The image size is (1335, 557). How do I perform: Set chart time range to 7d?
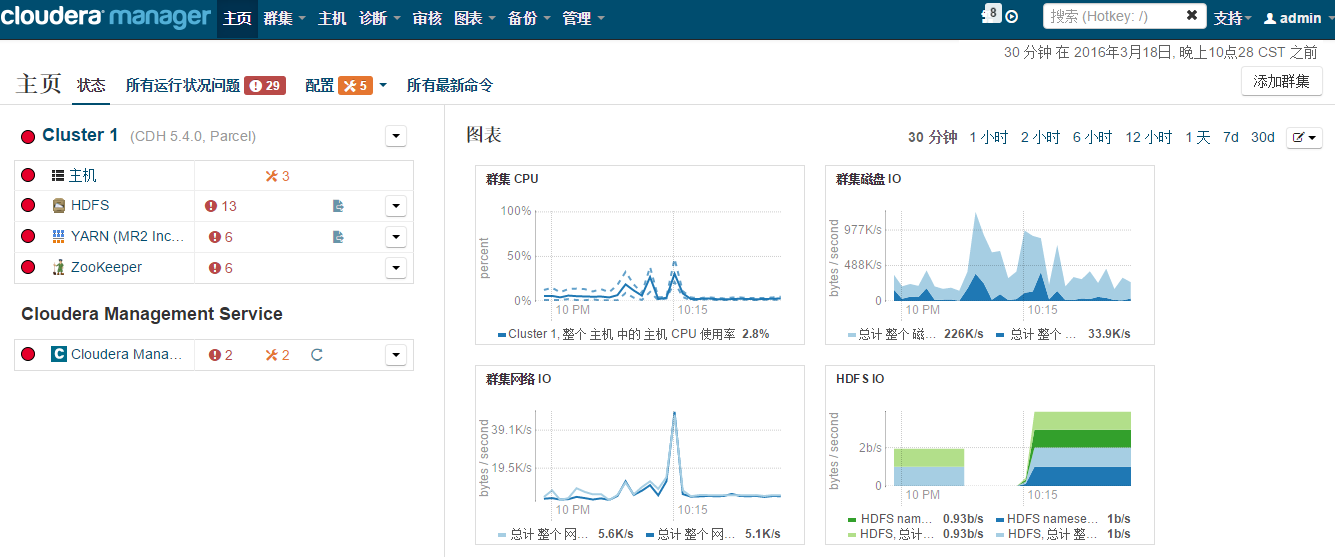coord(1231,138)
